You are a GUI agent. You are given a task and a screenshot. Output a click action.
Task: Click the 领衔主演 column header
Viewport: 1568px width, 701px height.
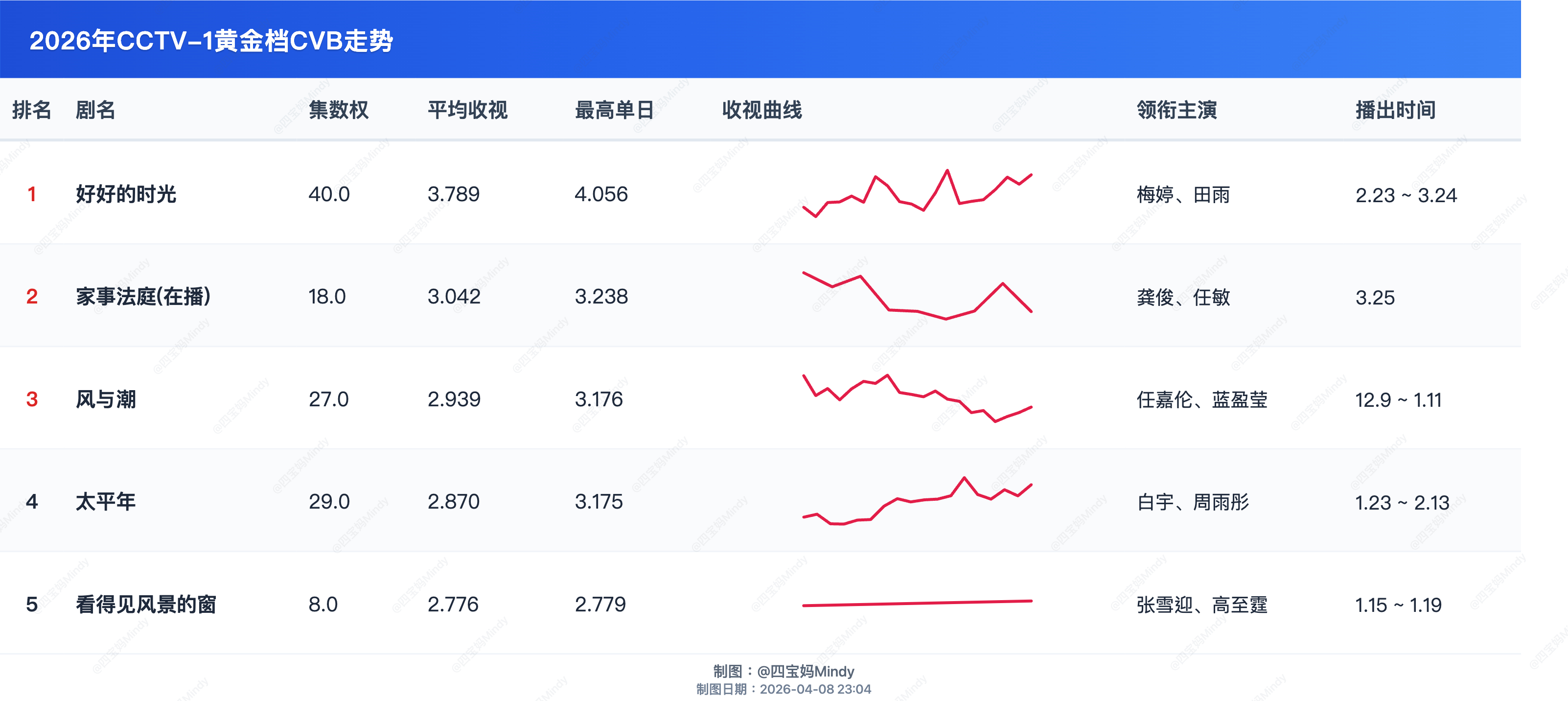click(1176, 110)
